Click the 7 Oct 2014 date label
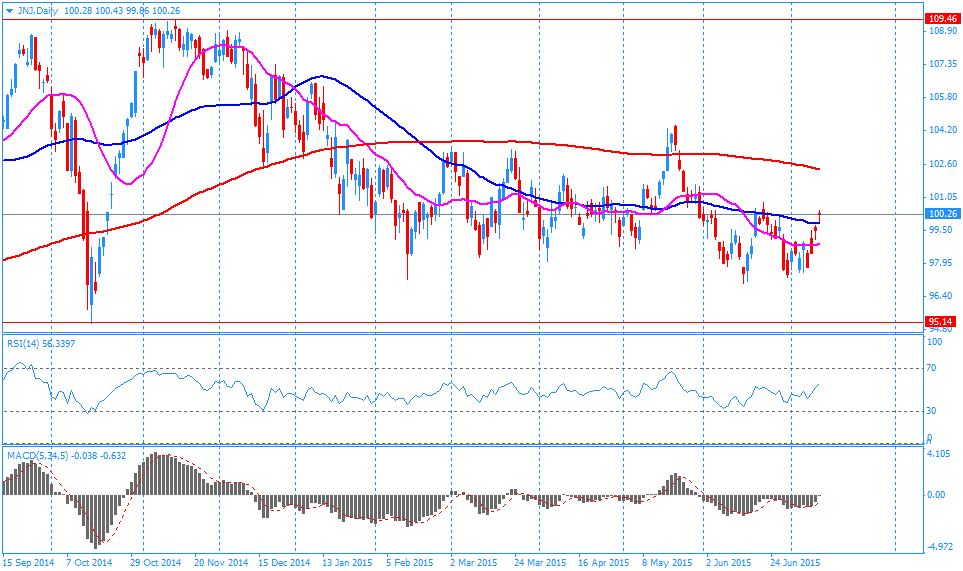 [x=89, y=562]
